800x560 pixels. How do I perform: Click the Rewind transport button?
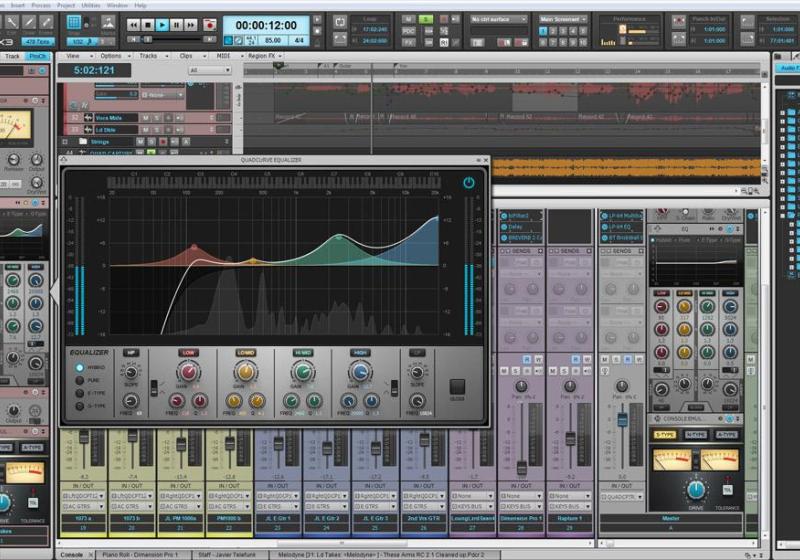point(132,24)
